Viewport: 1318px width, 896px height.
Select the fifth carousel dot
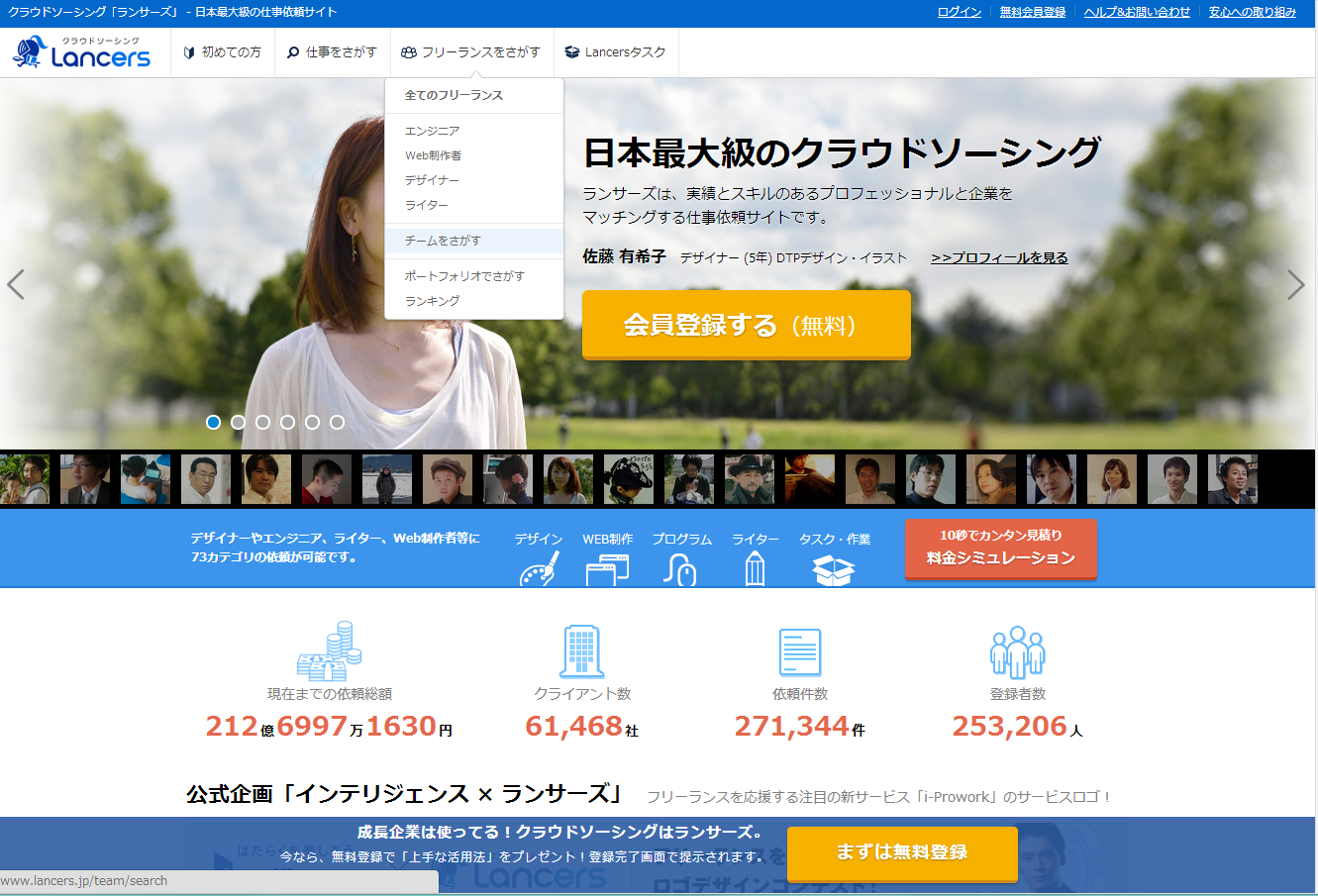[x=312, y=422]
